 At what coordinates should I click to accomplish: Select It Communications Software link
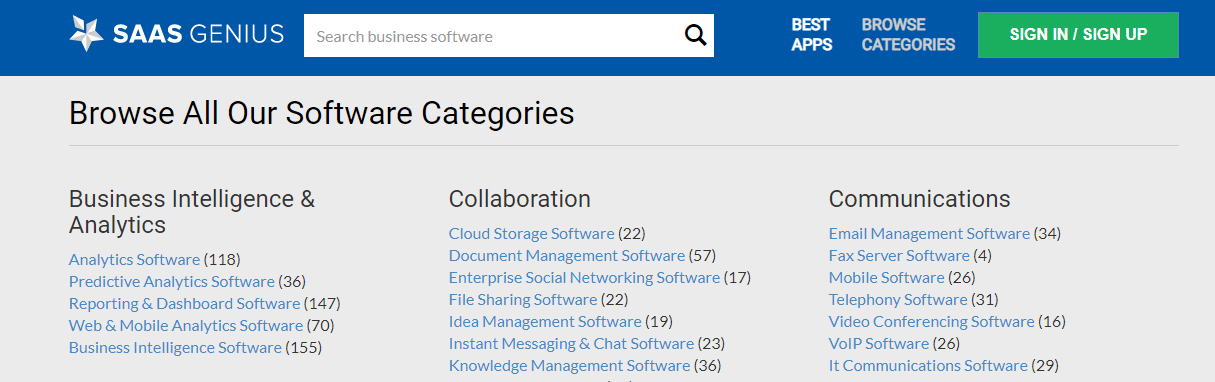click(928, 365)
